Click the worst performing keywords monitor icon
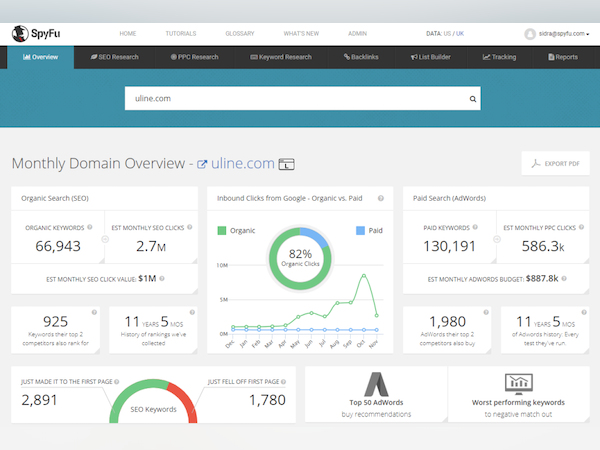 point(518,384)
